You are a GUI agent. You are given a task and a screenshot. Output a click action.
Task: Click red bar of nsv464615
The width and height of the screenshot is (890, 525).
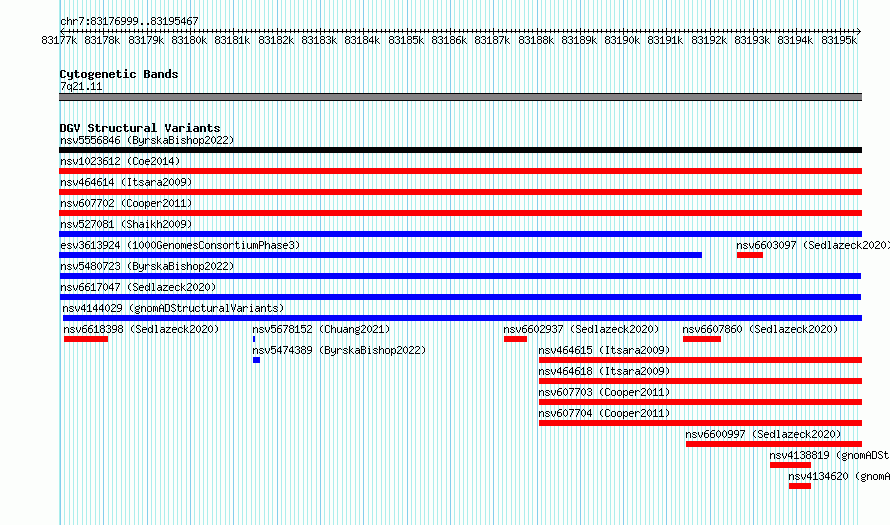(700, 360)
